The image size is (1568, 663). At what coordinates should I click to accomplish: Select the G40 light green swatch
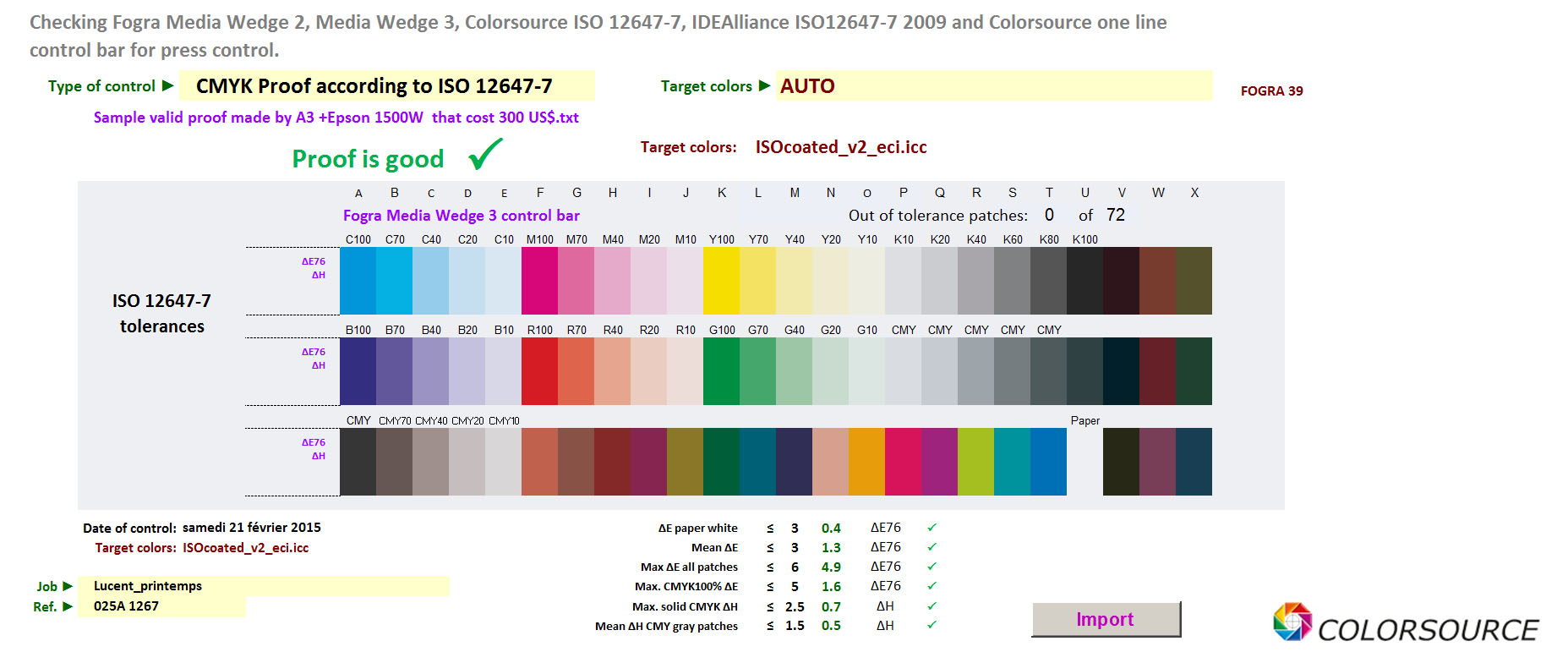pyautogui.click(x=794, y=371)
